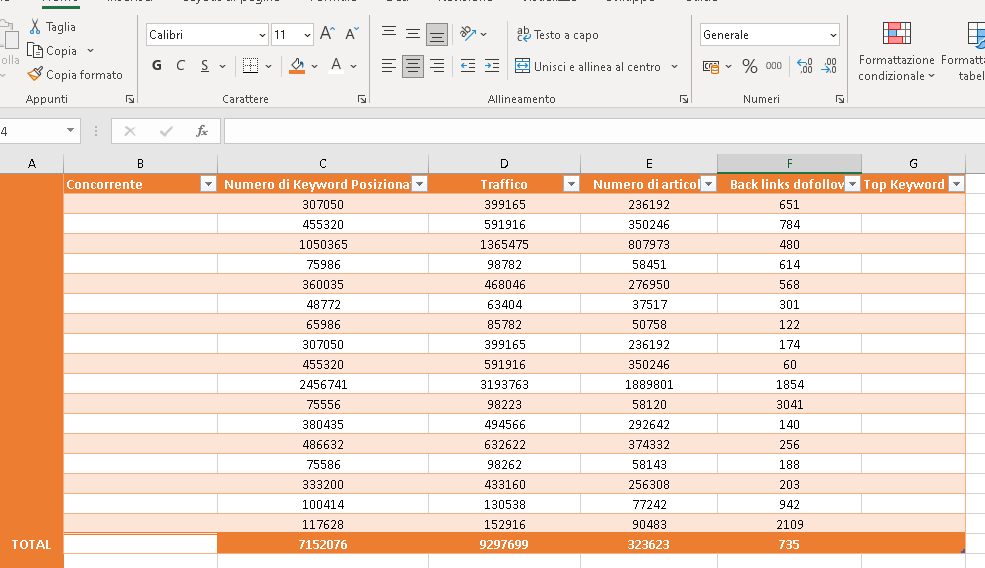985x568 pixels.
Task: Open fill color dropdown arrow
Action: coord(315,66)
